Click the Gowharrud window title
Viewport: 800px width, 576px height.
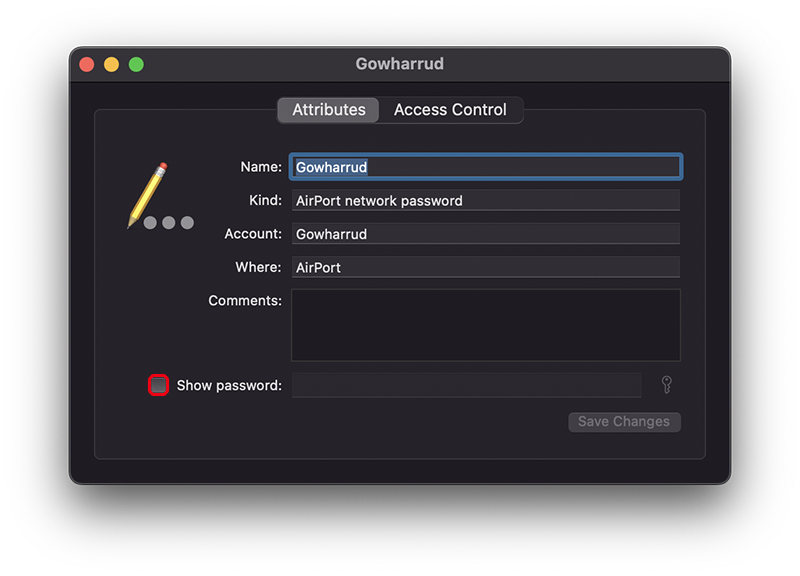point(399,64)
